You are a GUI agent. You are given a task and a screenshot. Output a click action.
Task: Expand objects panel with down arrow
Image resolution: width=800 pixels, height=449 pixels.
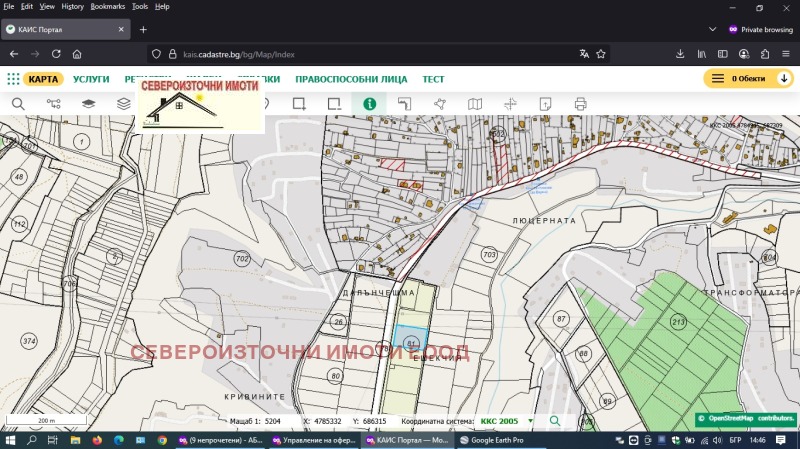click(784, 79)
